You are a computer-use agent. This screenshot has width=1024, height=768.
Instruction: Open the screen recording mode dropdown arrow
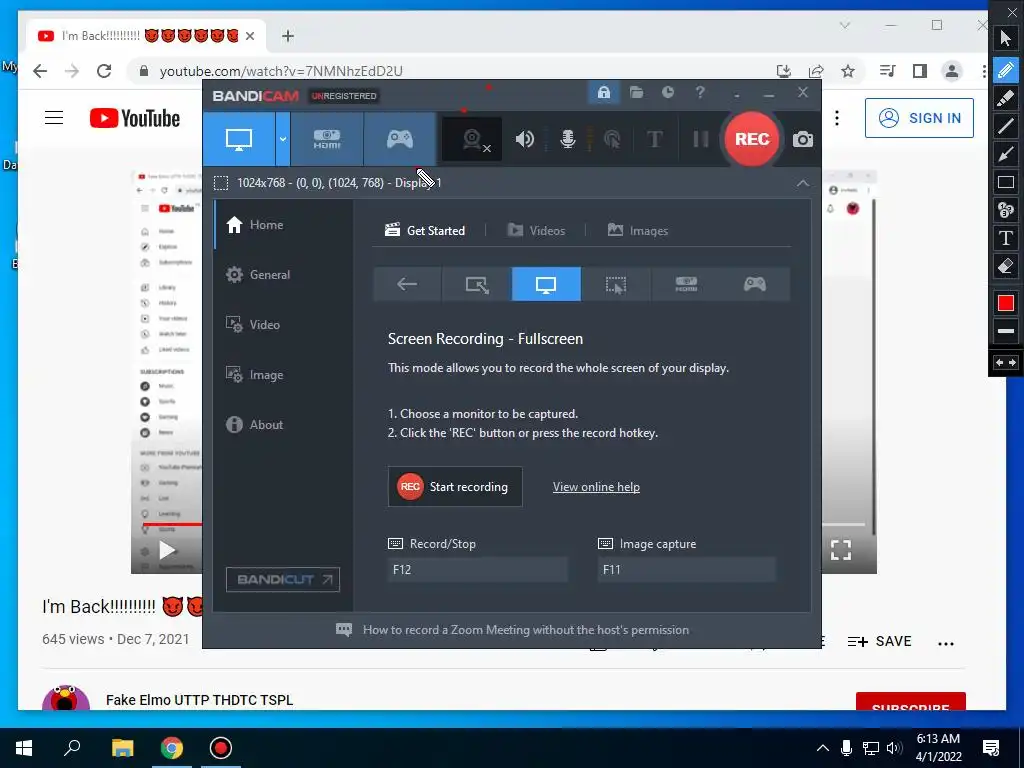[x=283, y=139]
